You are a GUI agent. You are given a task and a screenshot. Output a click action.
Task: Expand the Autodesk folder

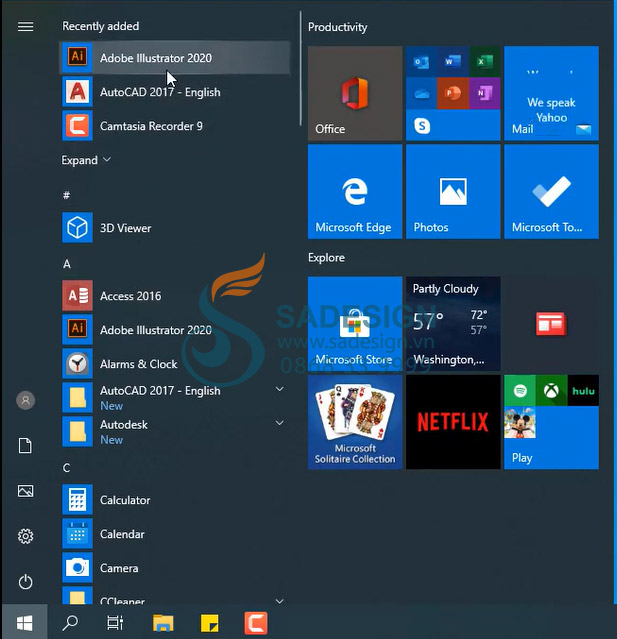[279, 424]
